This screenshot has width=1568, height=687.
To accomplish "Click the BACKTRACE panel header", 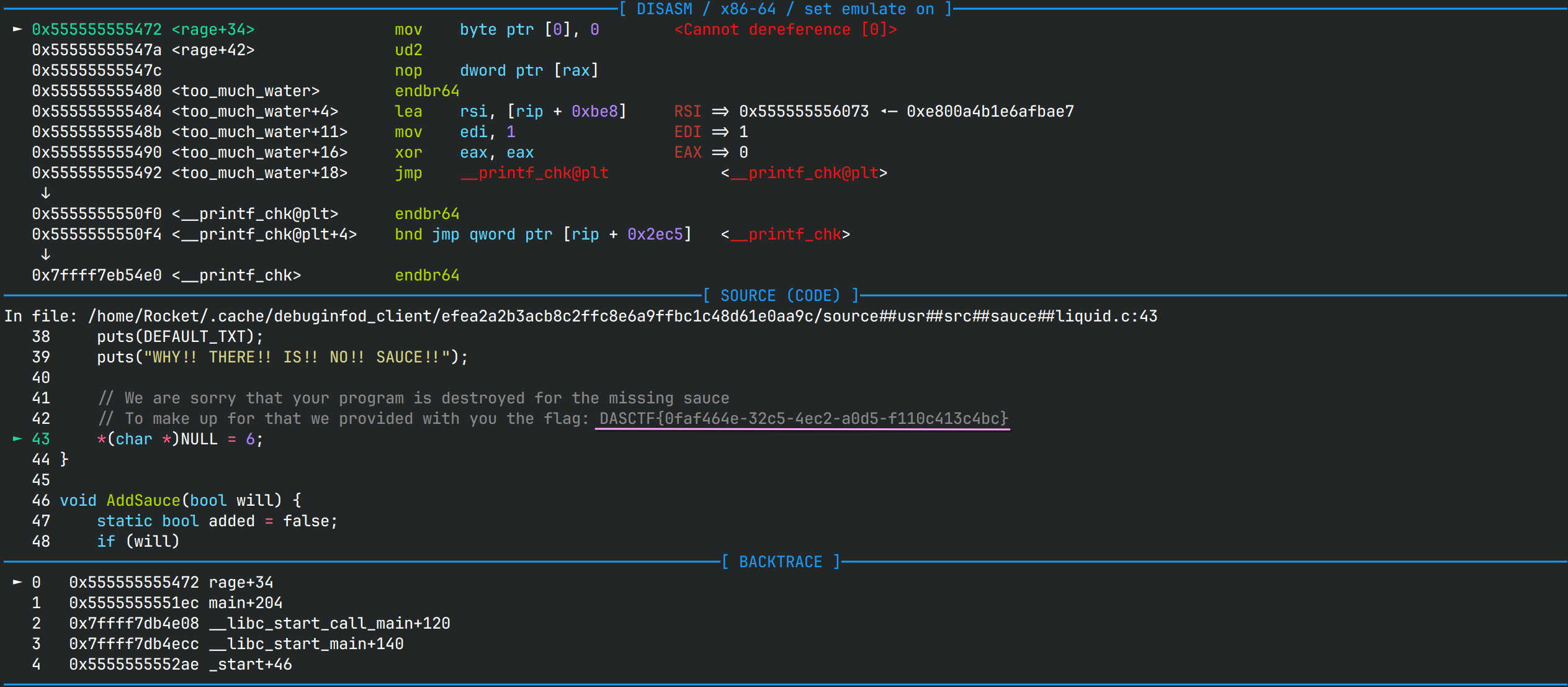I will coord(780,562).
